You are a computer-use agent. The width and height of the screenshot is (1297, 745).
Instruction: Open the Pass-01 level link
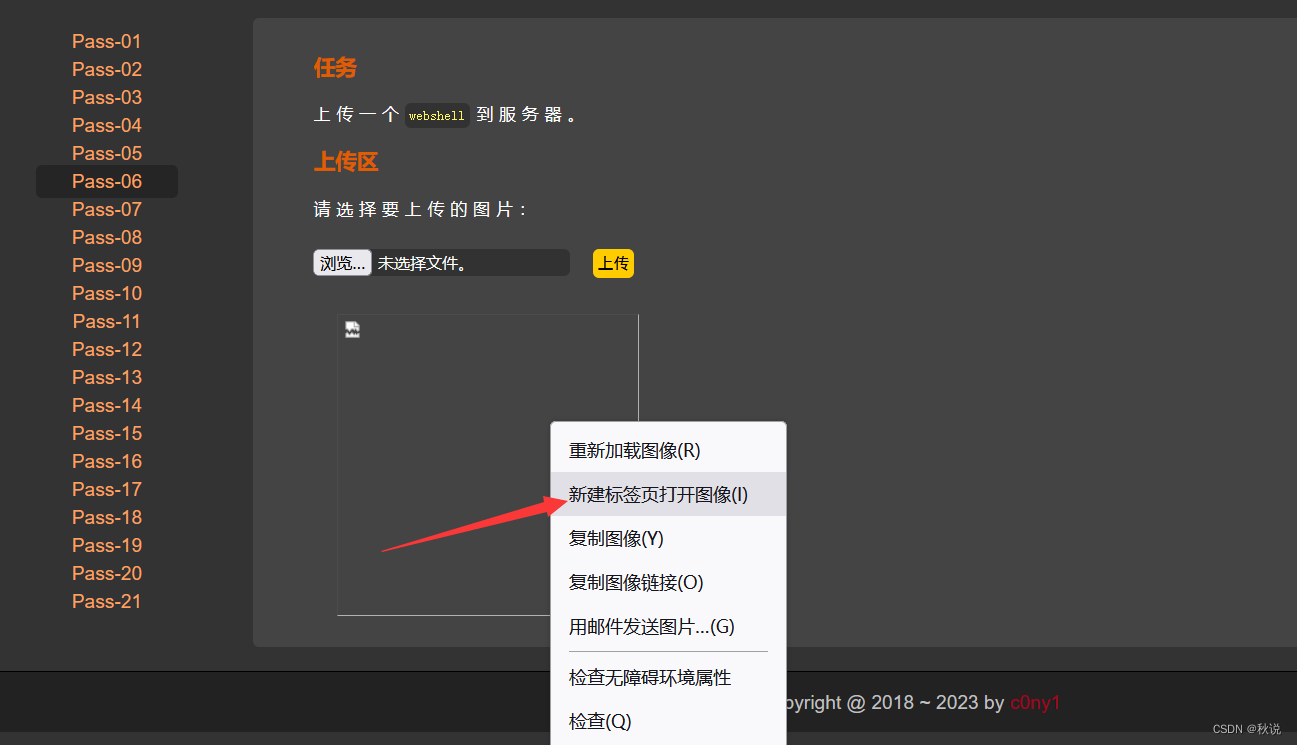click(107, 41)
